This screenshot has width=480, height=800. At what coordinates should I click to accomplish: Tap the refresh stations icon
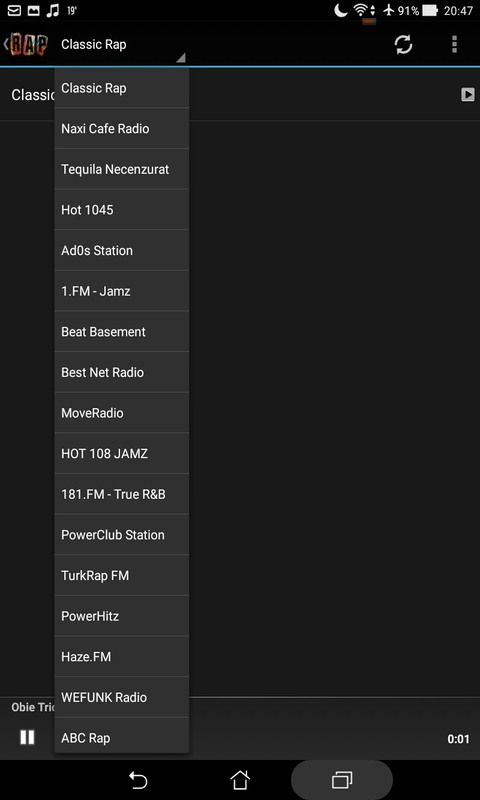tap(403, 44)
